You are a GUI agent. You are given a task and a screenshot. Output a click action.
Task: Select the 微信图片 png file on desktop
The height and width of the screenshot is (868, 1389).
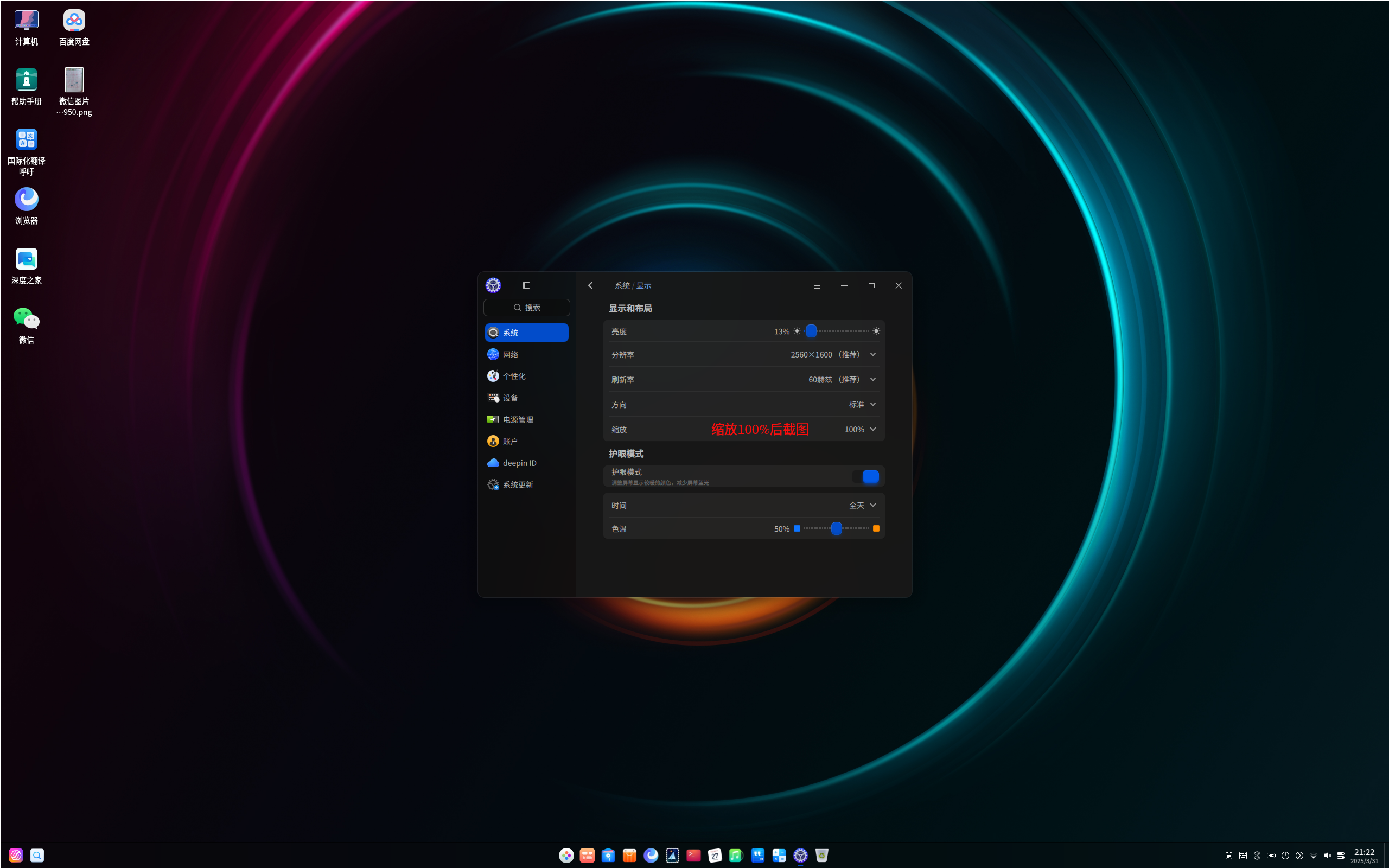tap(74, 92)
